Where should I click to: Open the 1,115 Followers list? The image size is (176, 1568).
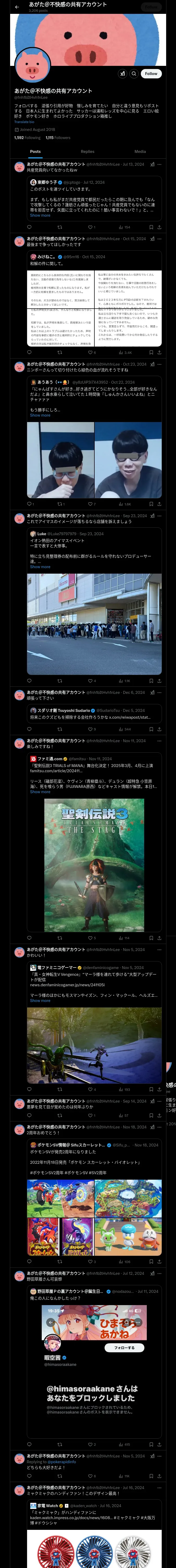[58, 137]
